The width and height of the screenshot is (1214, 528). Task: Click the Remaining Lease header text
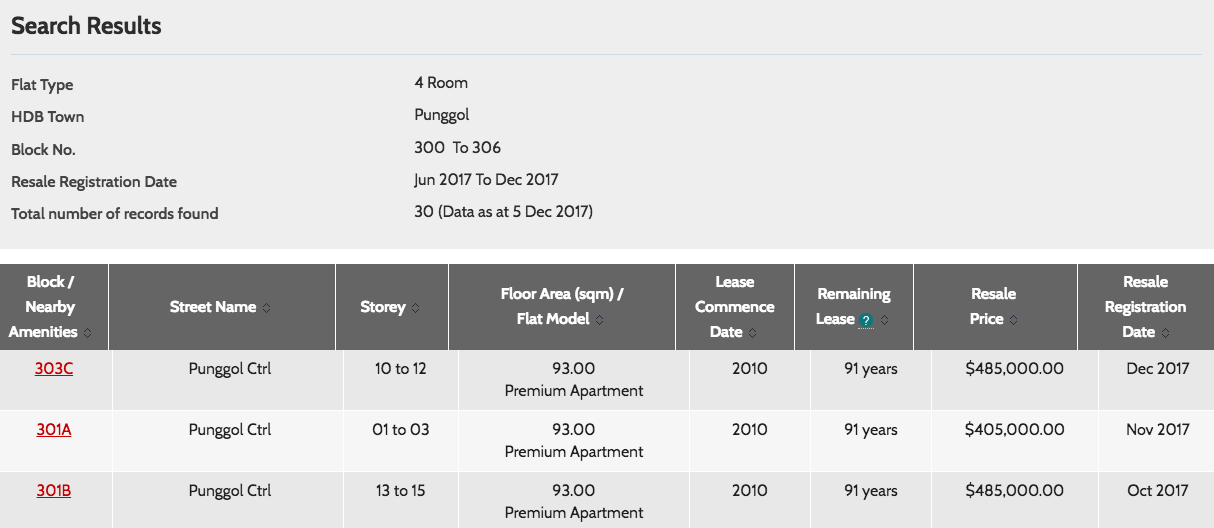point(853,307)
